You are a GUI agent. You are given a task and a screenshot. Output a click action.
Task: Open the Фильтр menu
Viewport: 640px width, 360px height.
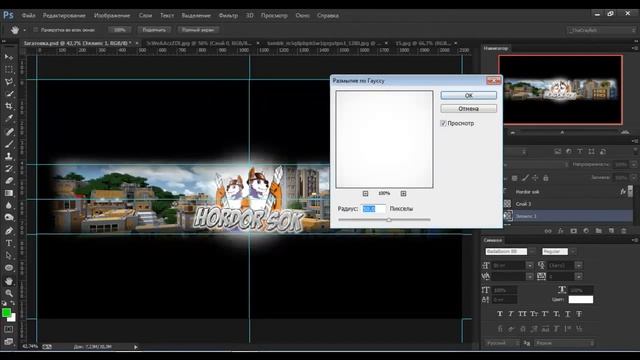228,16
